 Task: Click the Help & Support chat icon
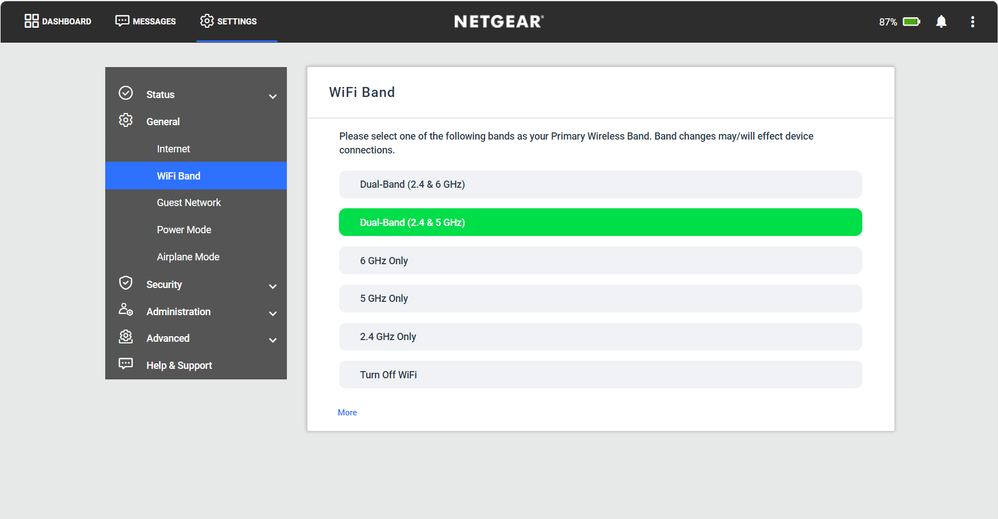click(x=126, y=364)
